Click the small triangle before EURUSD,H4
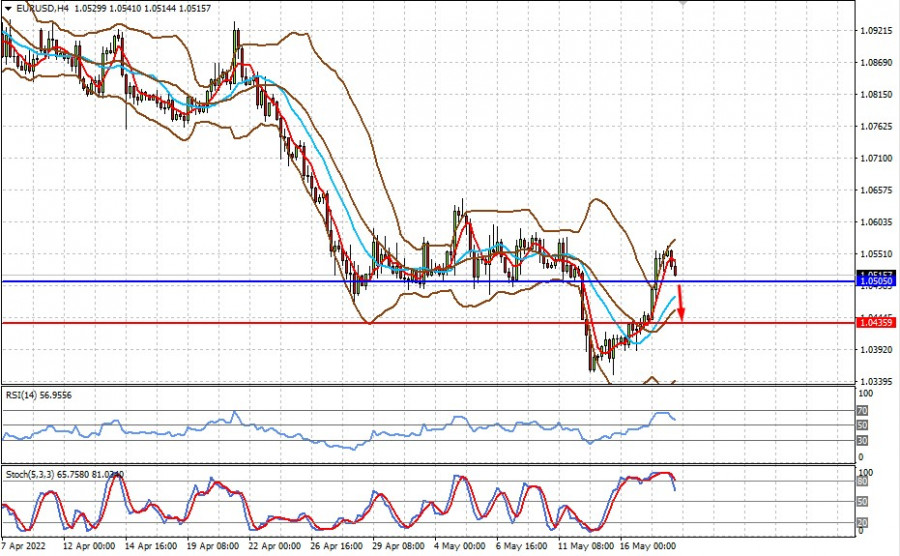Viewport: 900px width, 556px height. [x=7, y=9]
